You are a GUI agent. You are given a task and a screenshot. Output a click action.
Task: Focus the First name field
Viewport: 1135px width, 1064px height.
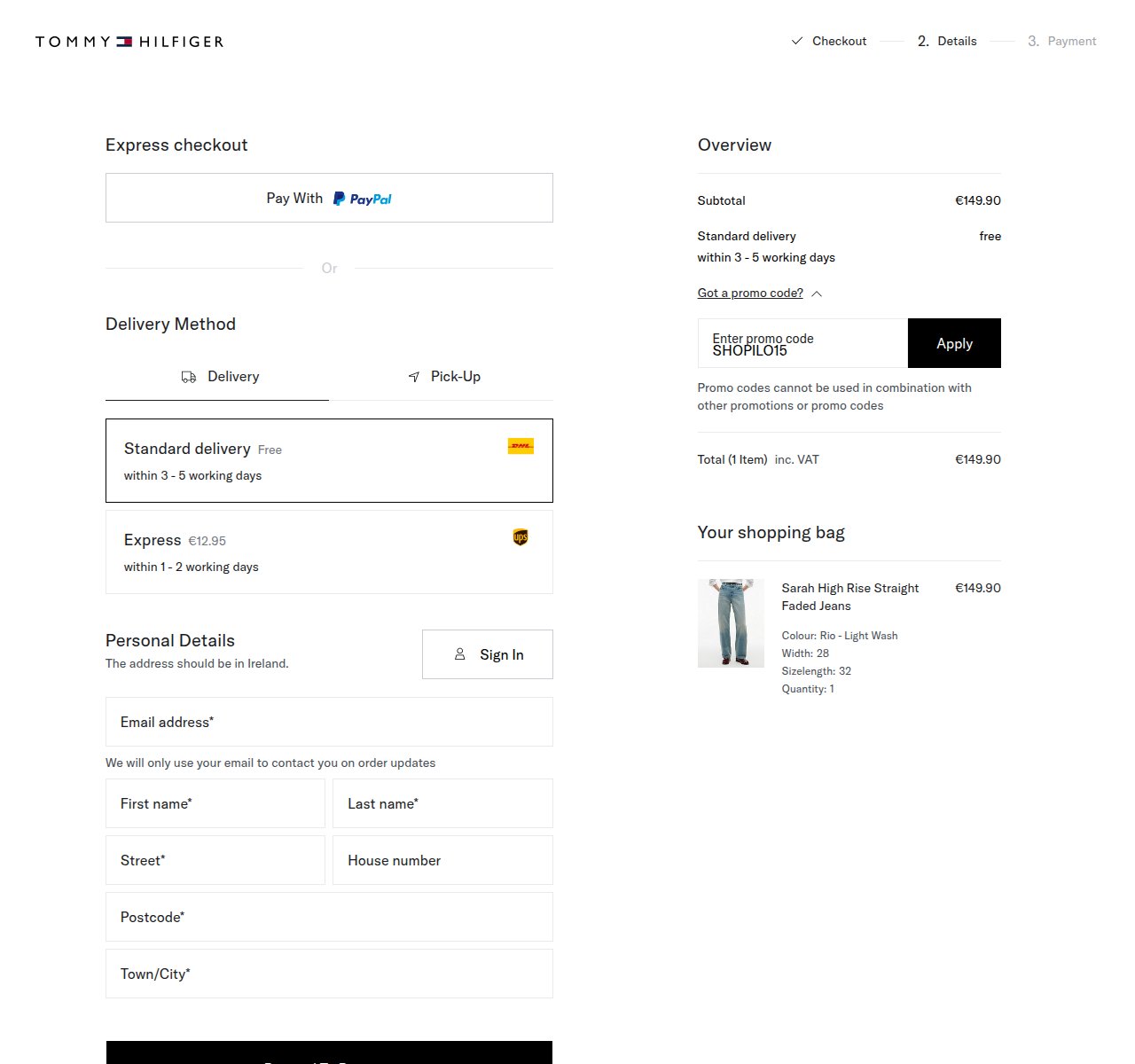(215, 803)
